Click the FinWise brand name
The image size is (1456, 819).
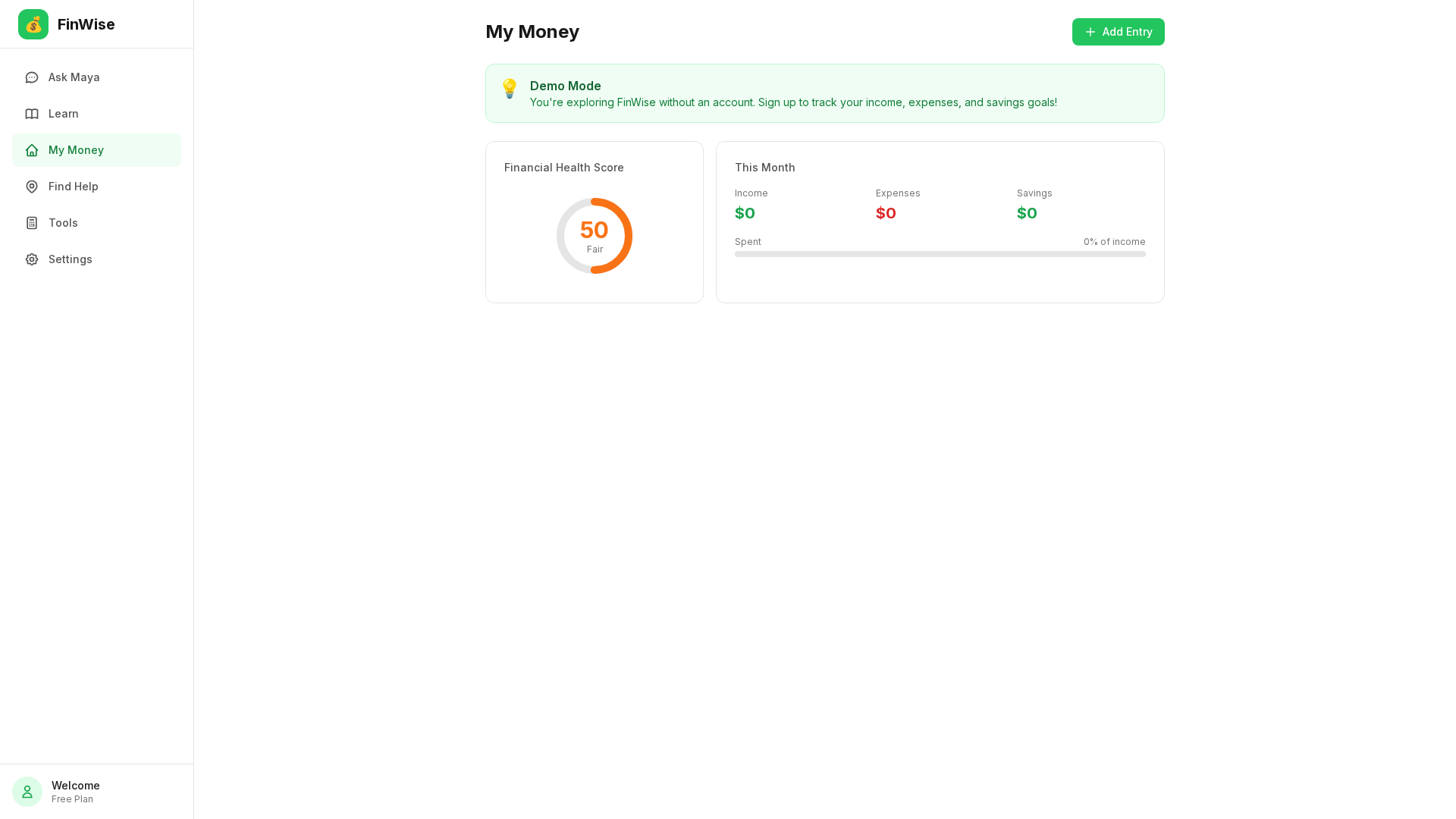(86, 24)
